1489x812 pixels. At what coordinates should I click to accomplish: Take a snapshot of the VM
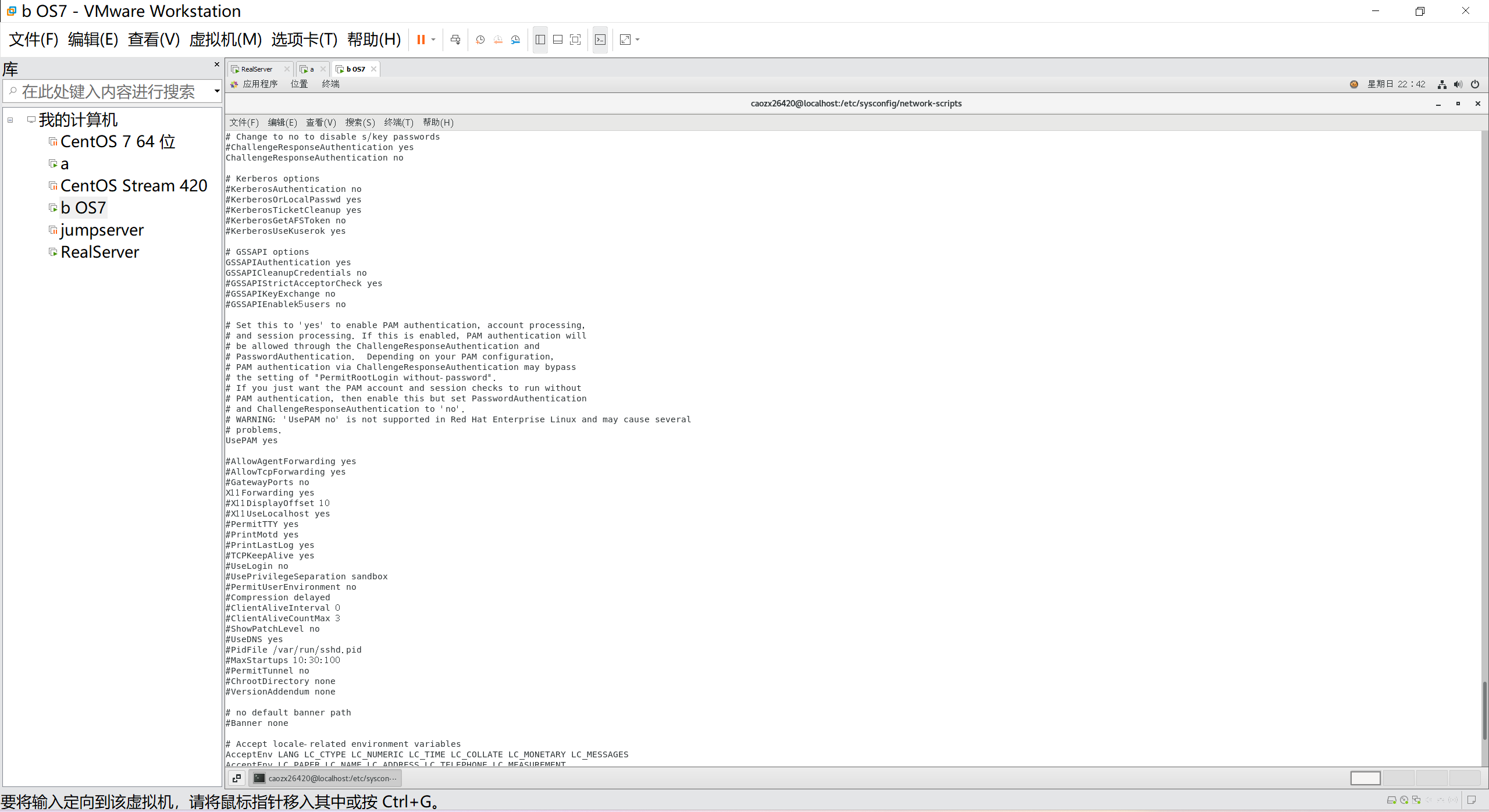coord(480,40)
